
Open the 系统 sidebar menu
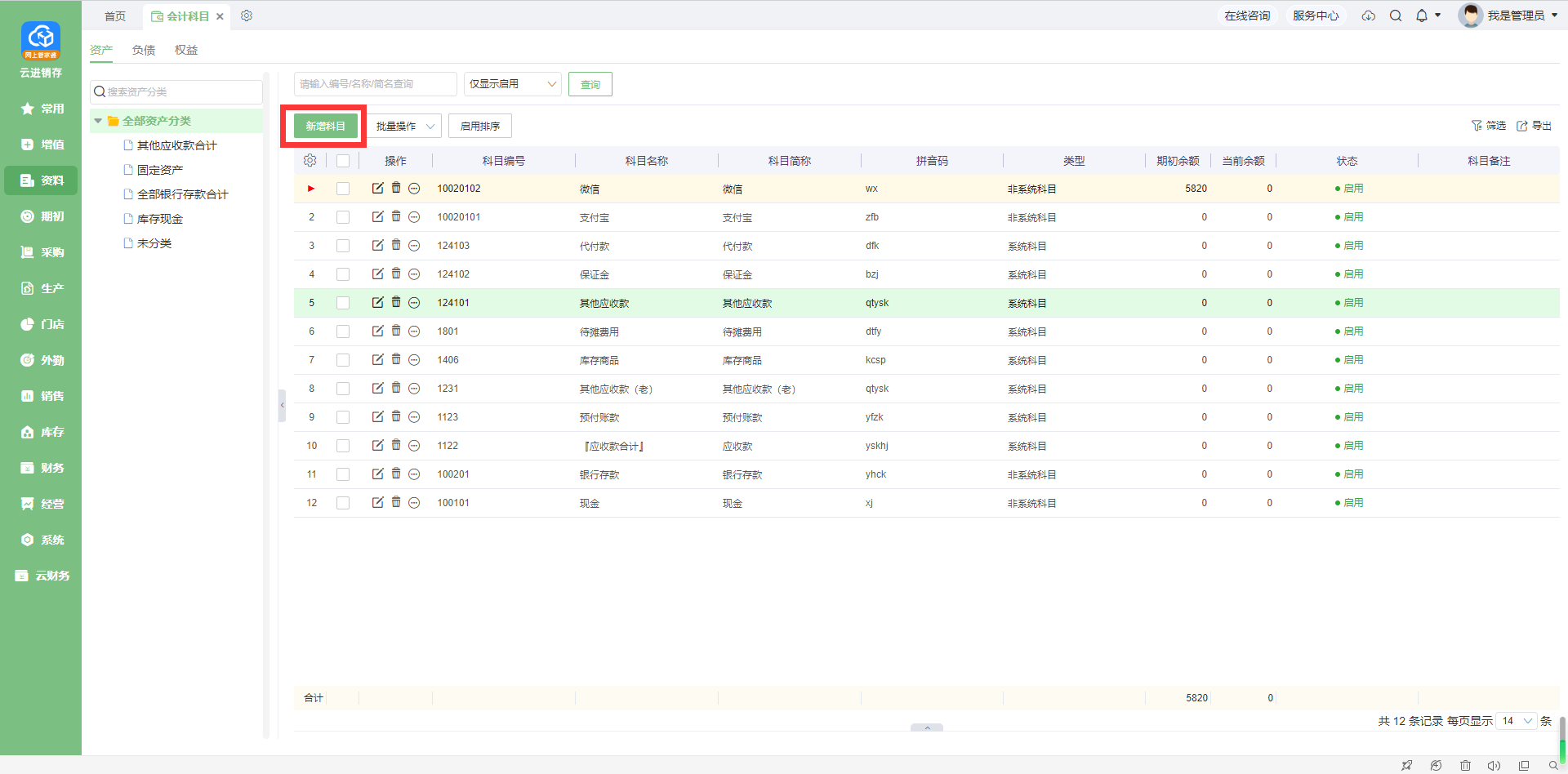(41, 540)
